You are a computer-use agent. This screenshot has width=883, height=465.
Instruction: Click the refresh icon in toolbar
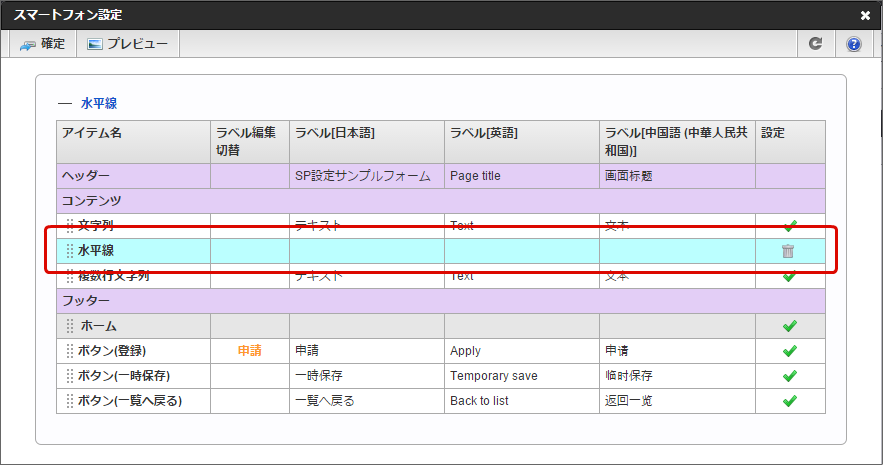point(816,44)
